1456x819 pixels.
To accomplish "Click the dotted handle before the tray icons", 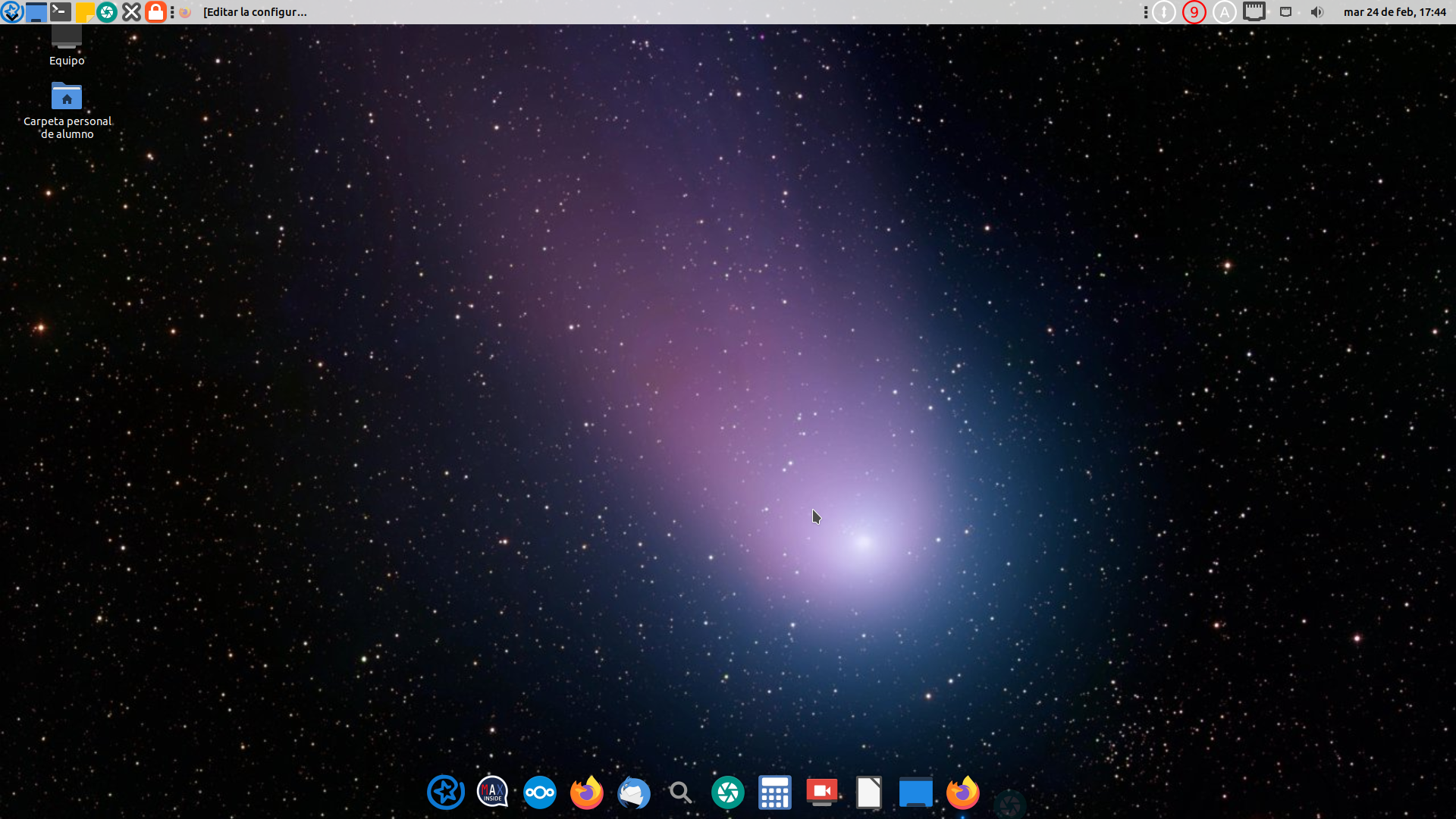I will 1146,12.
